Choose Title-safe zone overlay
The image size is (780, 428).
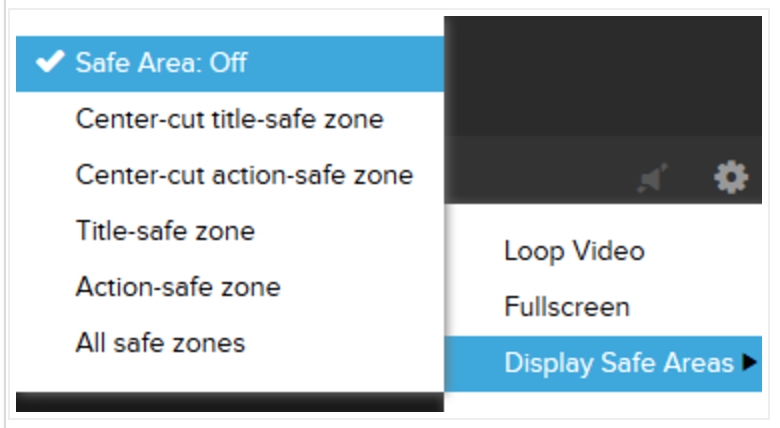(230, 231)
